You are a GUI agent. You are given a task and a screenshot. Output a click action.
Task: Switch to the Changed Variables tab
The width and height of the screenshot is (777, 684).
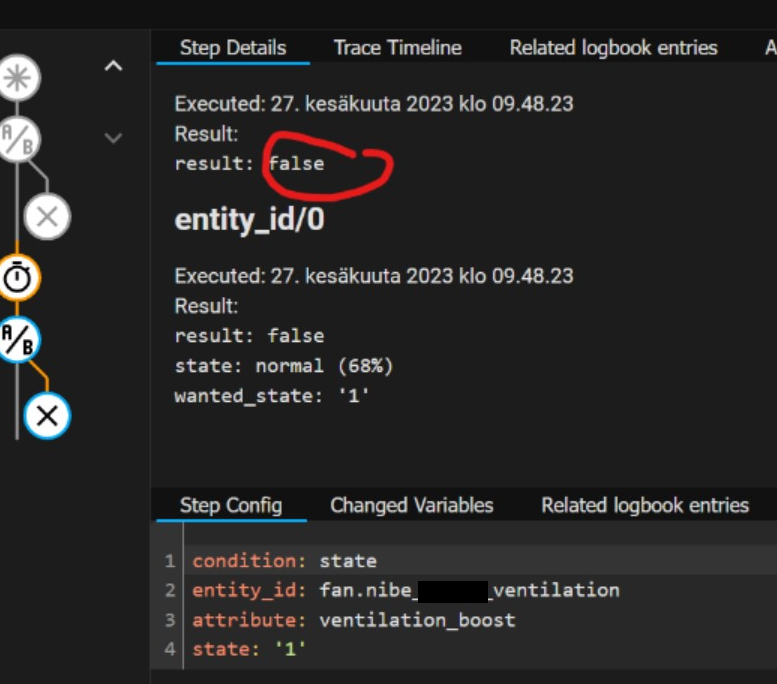pos(411,505)
